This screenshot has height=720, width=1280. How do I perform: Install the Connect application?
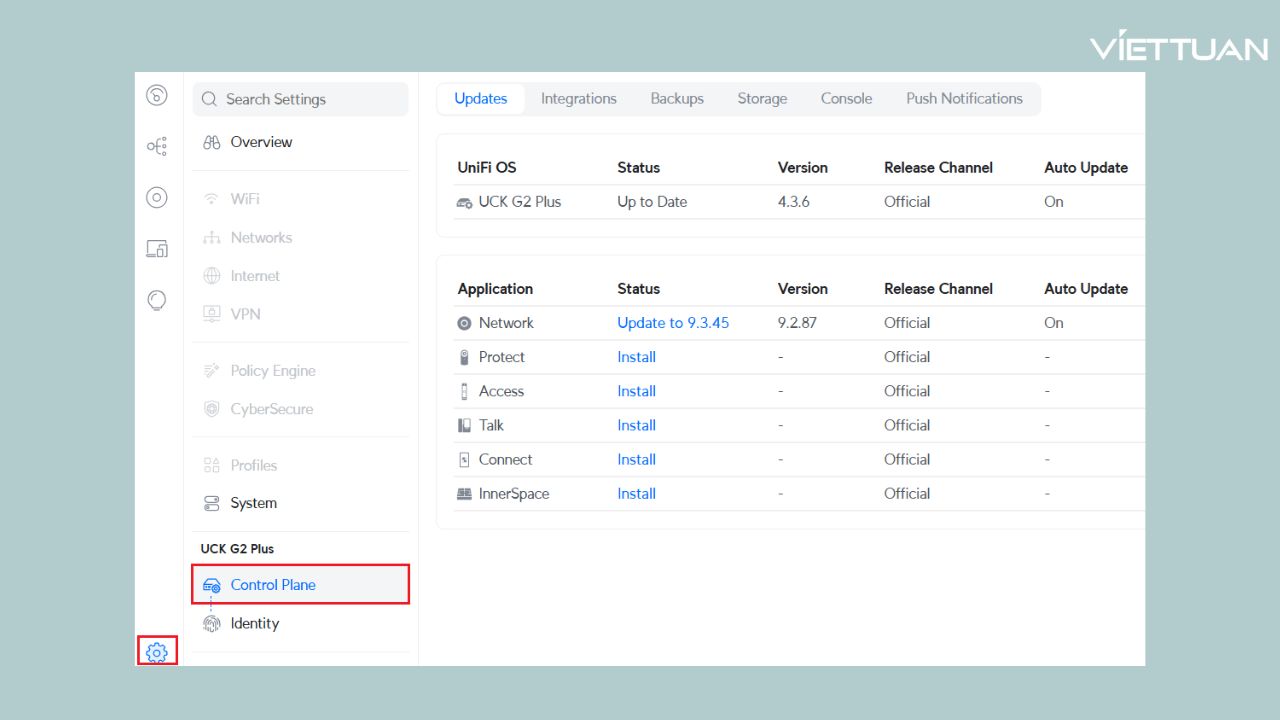click(636, 459)
